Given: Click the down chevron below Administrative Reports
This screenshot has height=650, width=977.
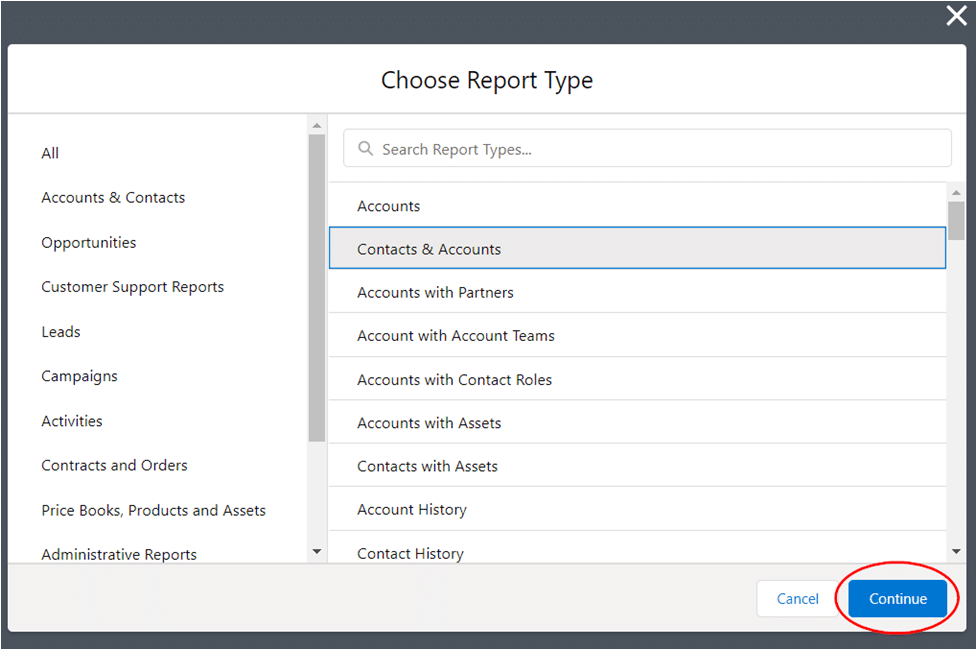Looking at the screenshot, I should pyautogui.click(x=317, y=551).
